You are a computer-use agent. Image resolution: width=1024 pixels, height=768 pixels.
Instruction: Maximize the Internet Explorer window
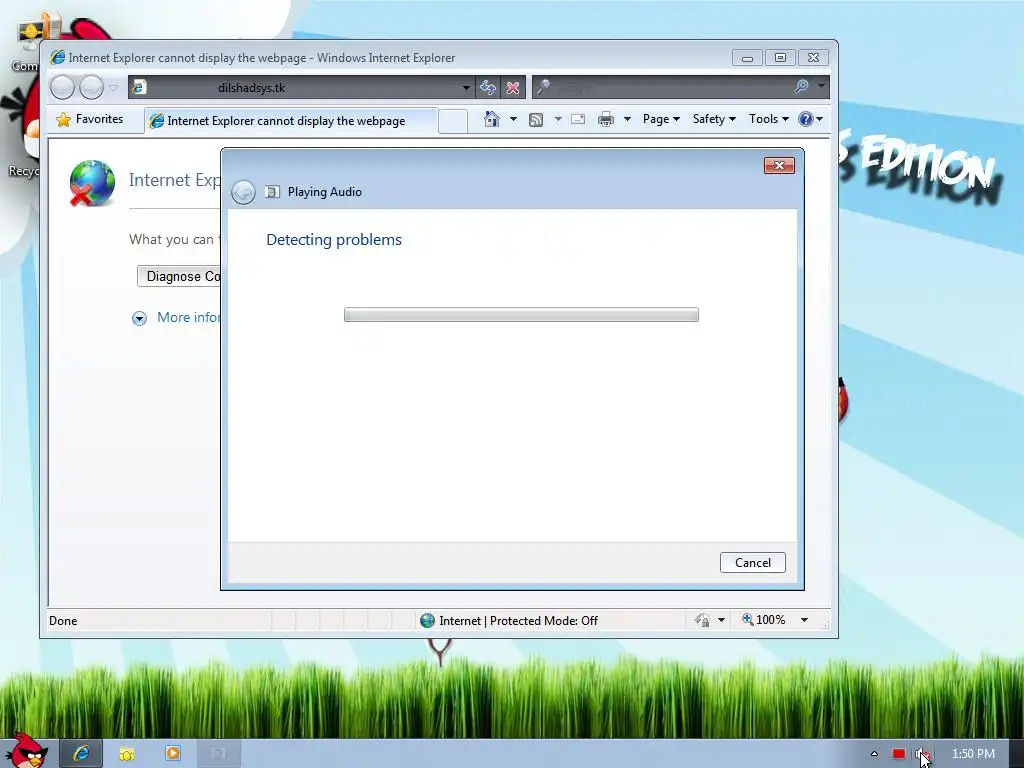tap(780, 58)
